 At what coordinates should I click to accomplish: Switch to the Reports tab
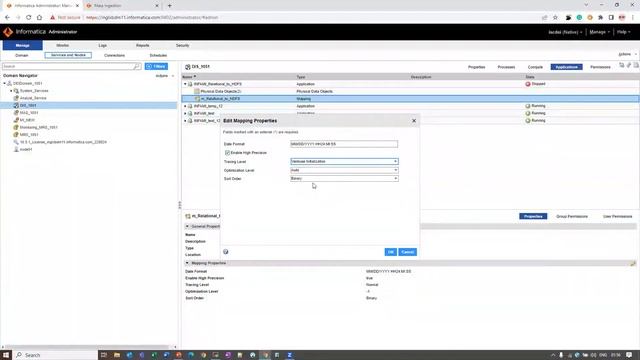point(142,45)
